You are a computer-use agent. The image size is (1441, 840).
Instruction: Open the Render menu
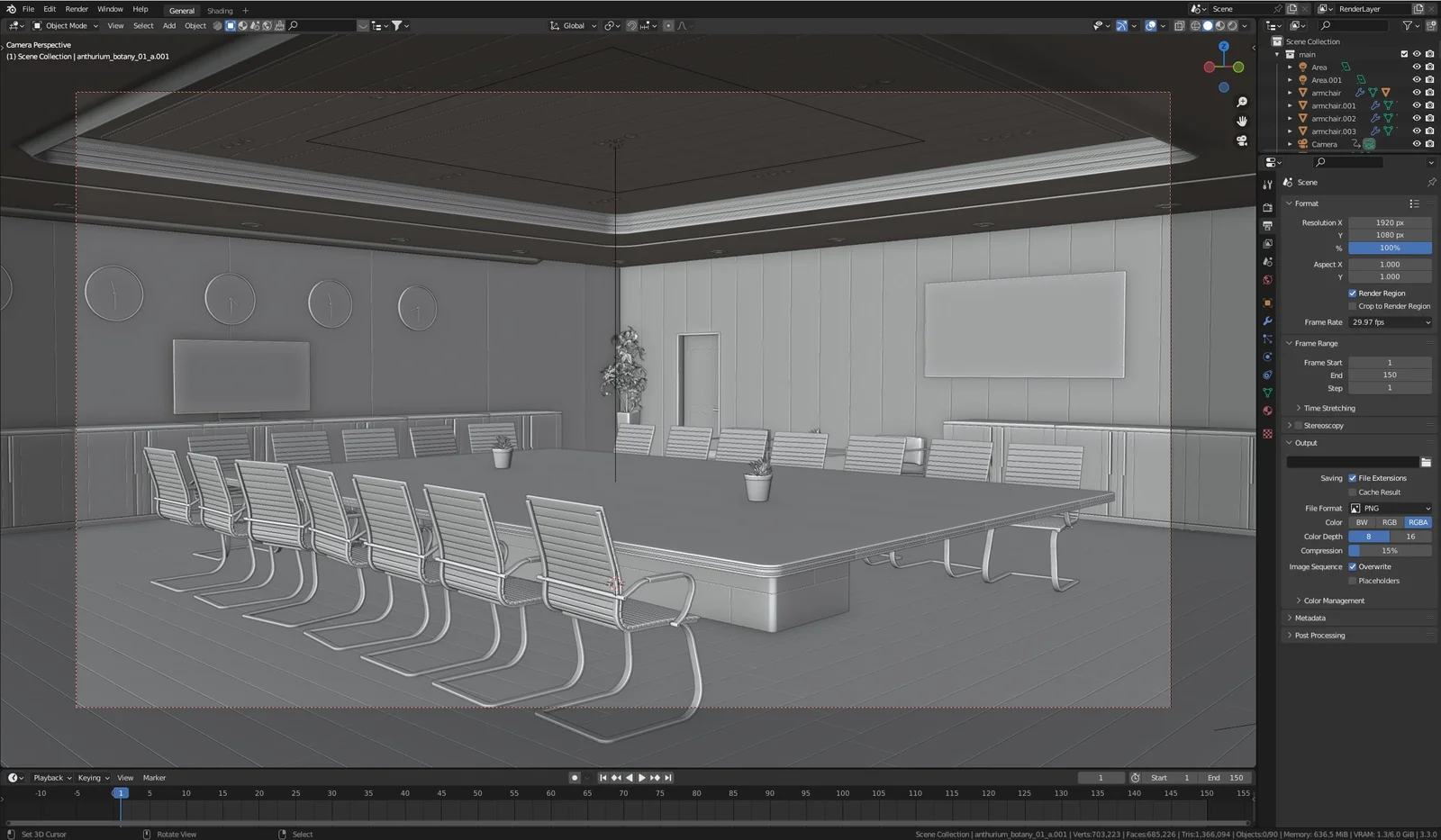[x=77, y=9]
